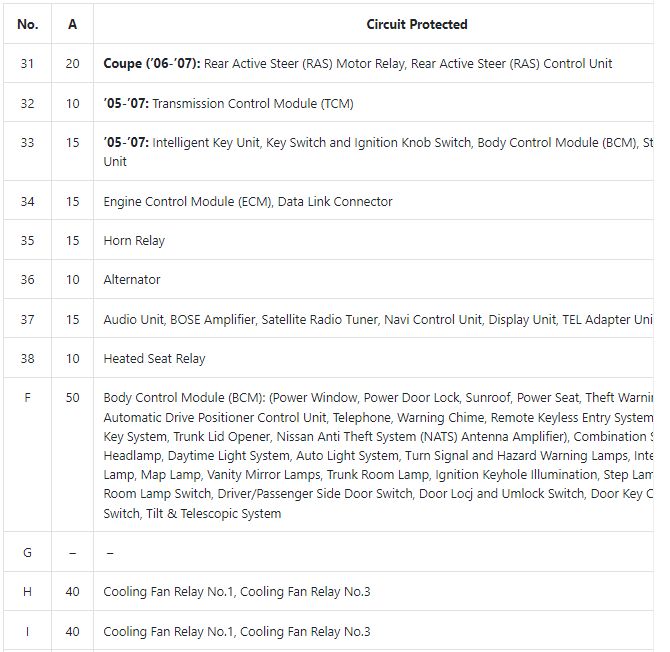Select Cooling Fan Relay text in row I

237,631
